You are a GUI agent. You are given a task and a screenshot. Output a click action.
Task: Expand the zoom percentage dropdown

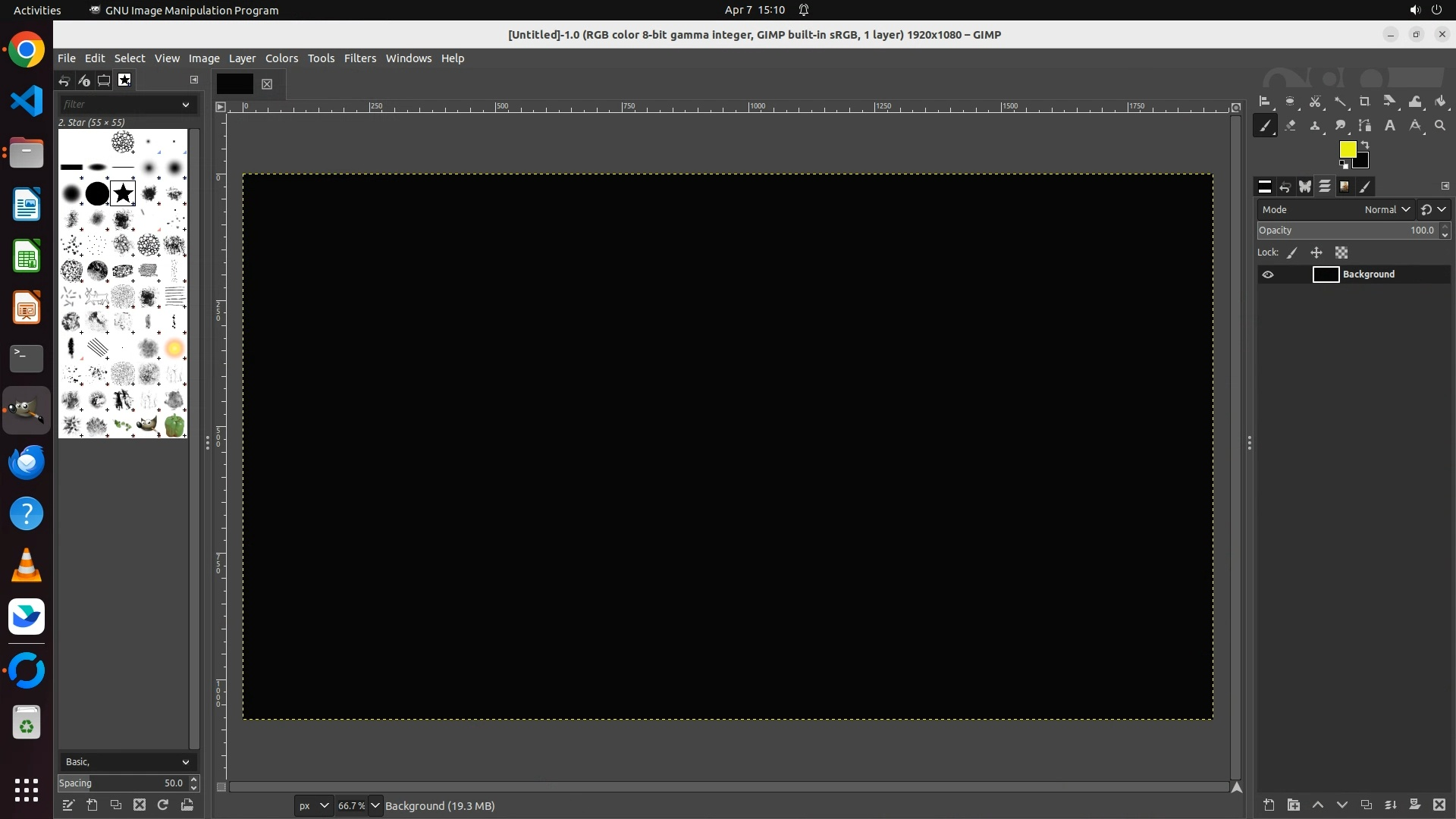point(375,805)
